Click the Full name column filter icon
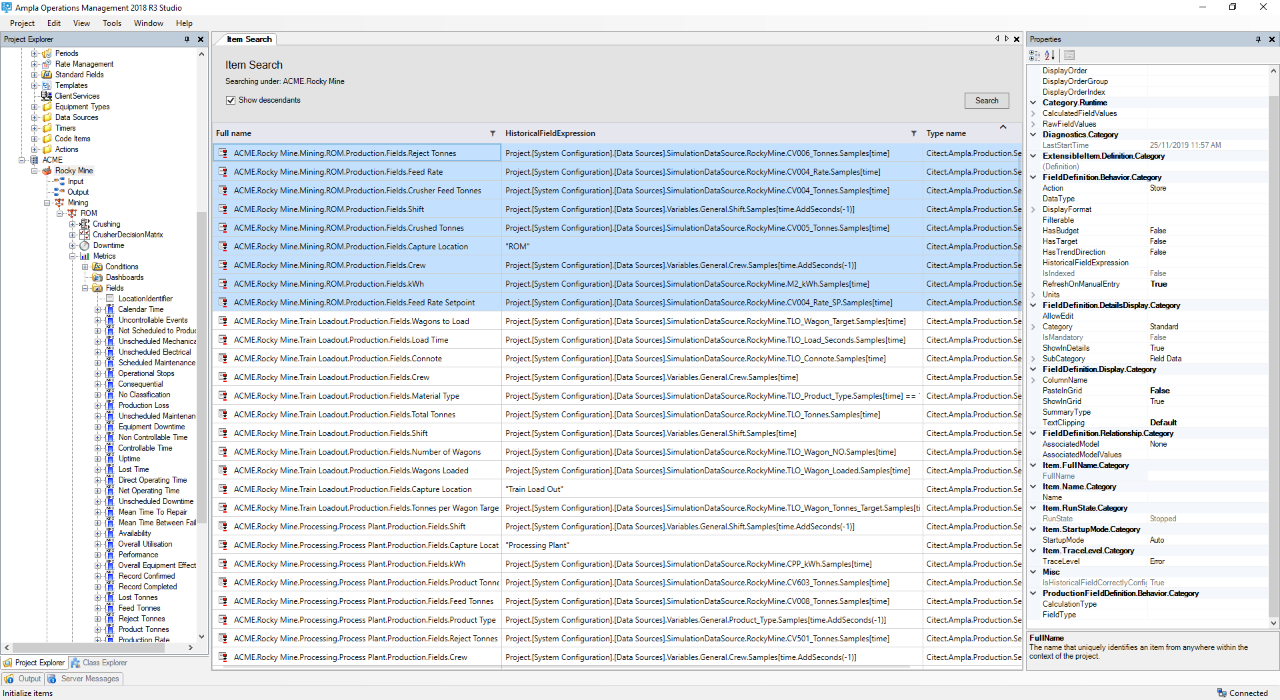 click(x=492, y=133)
